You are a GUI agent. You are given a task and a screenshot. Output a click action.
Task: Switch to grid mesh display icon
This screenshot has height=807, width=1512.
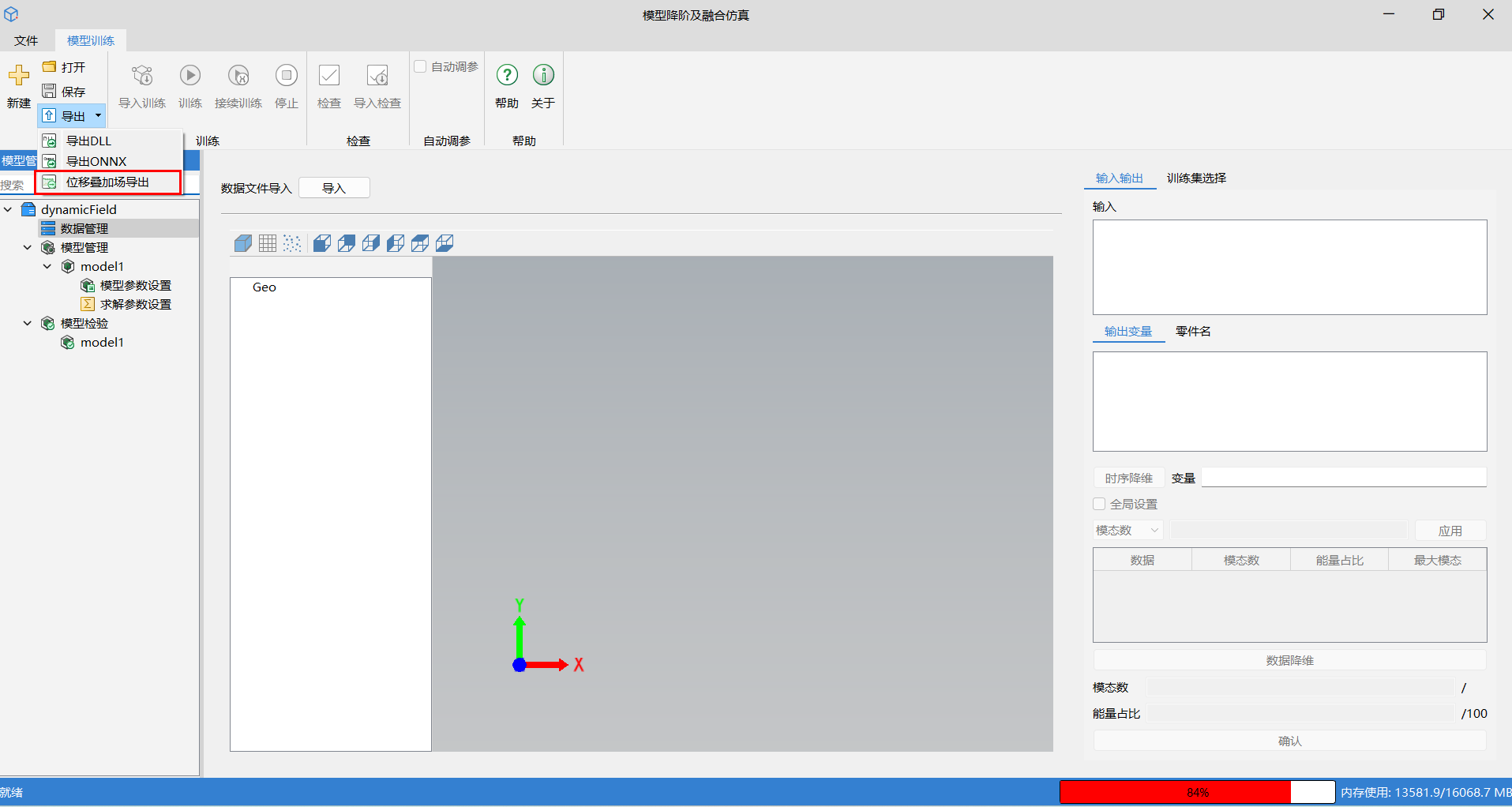click(268, 243)
